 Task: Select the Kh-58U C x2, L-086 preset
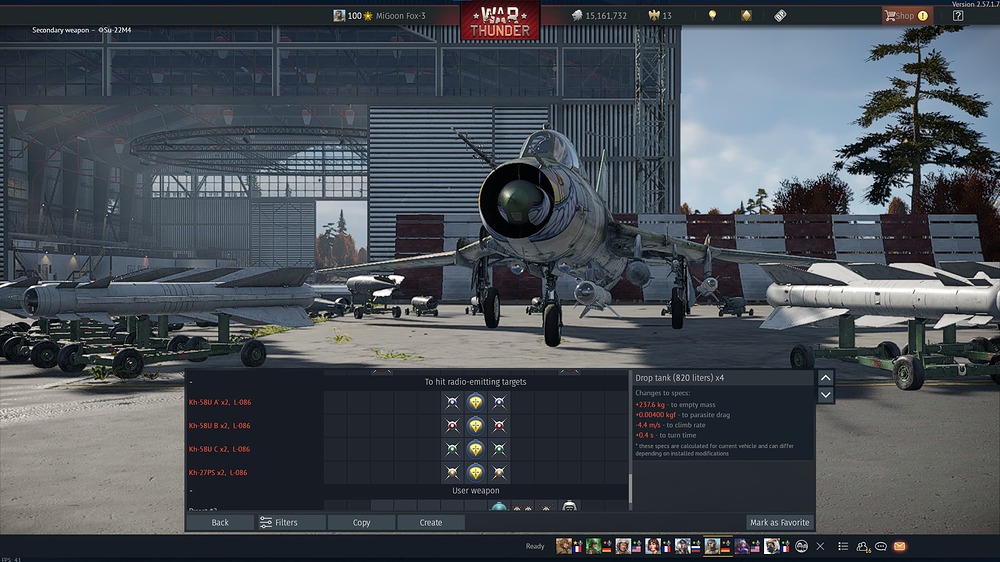[x=219, y=449]
